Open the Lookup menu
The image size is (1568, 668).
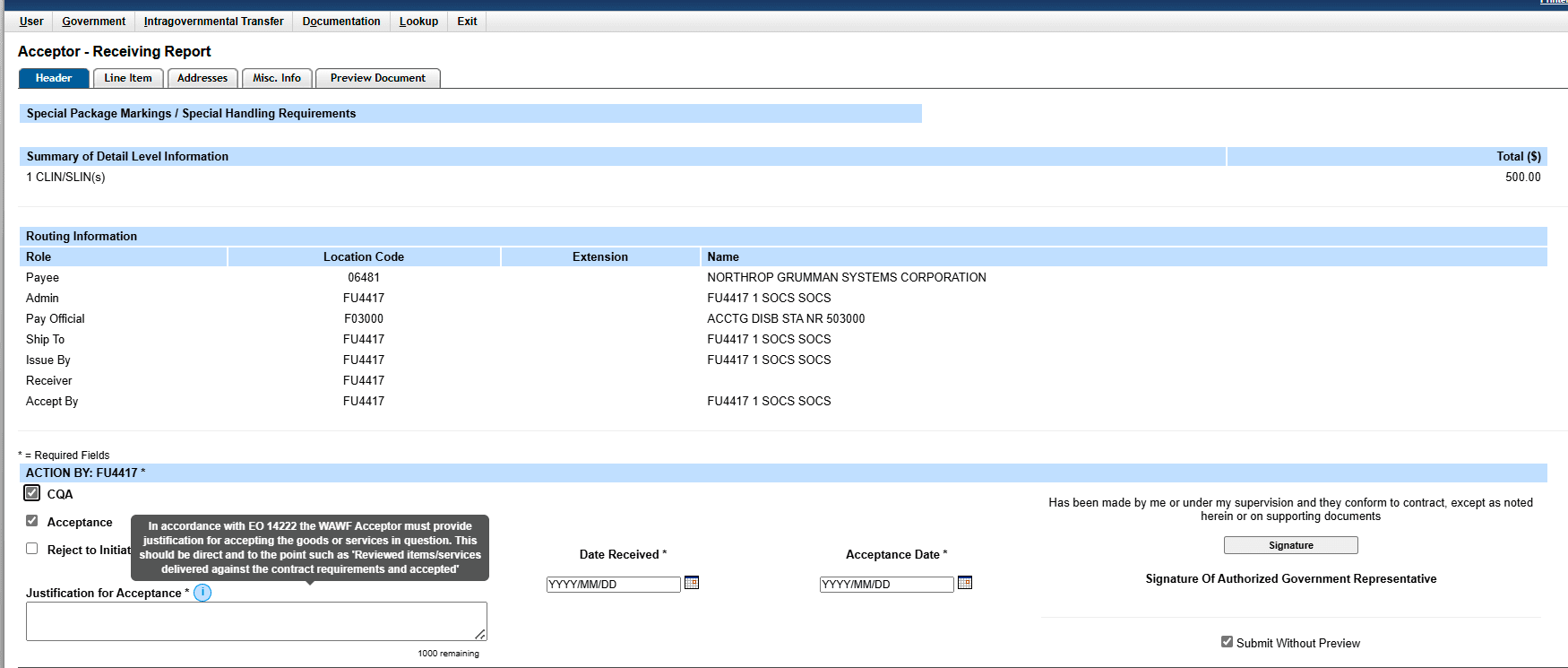pos(418,22)
